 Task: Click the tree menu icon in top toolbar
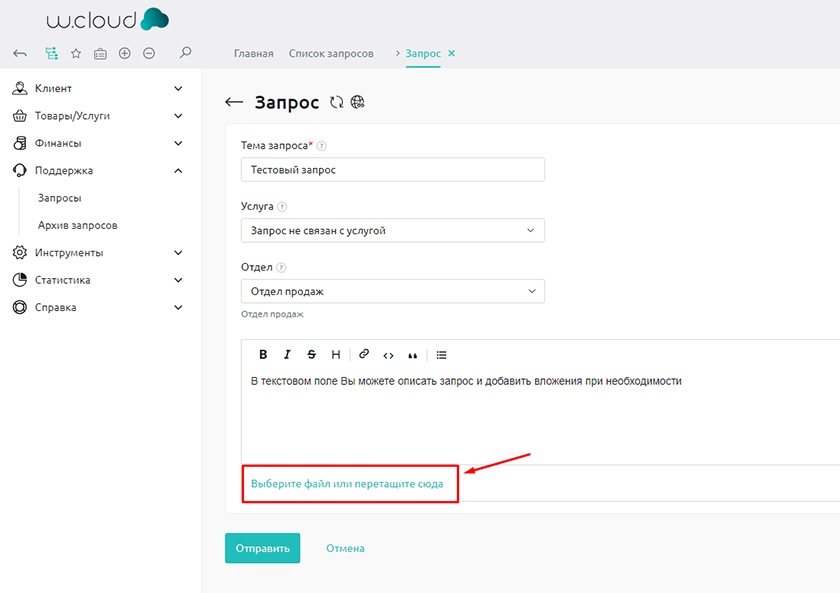click(x=51, y=53)
